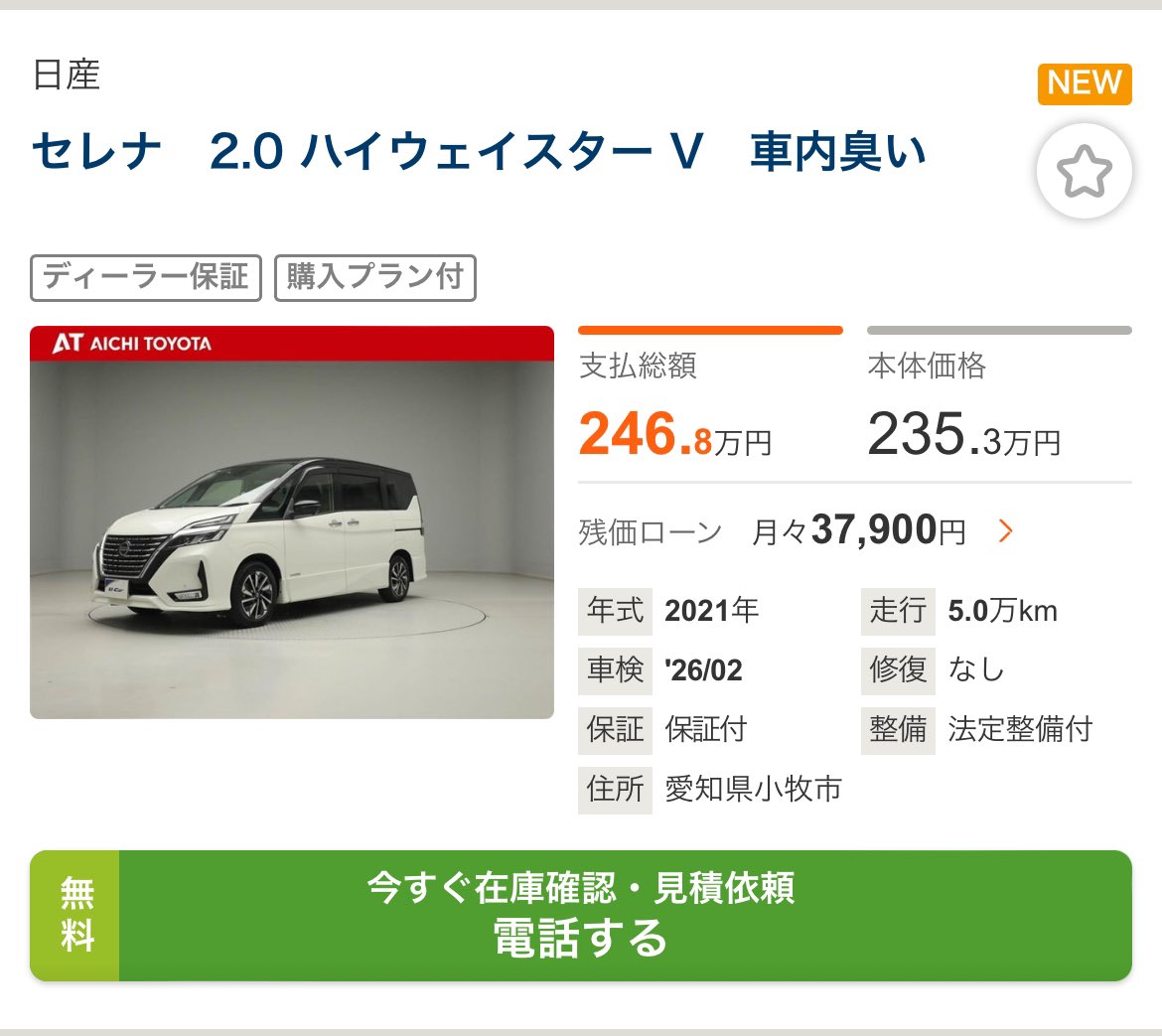Click the AICHI TOYOTA dealer logo banner
Viewport: 1162px width, 1036px height.
pos(292,343)
